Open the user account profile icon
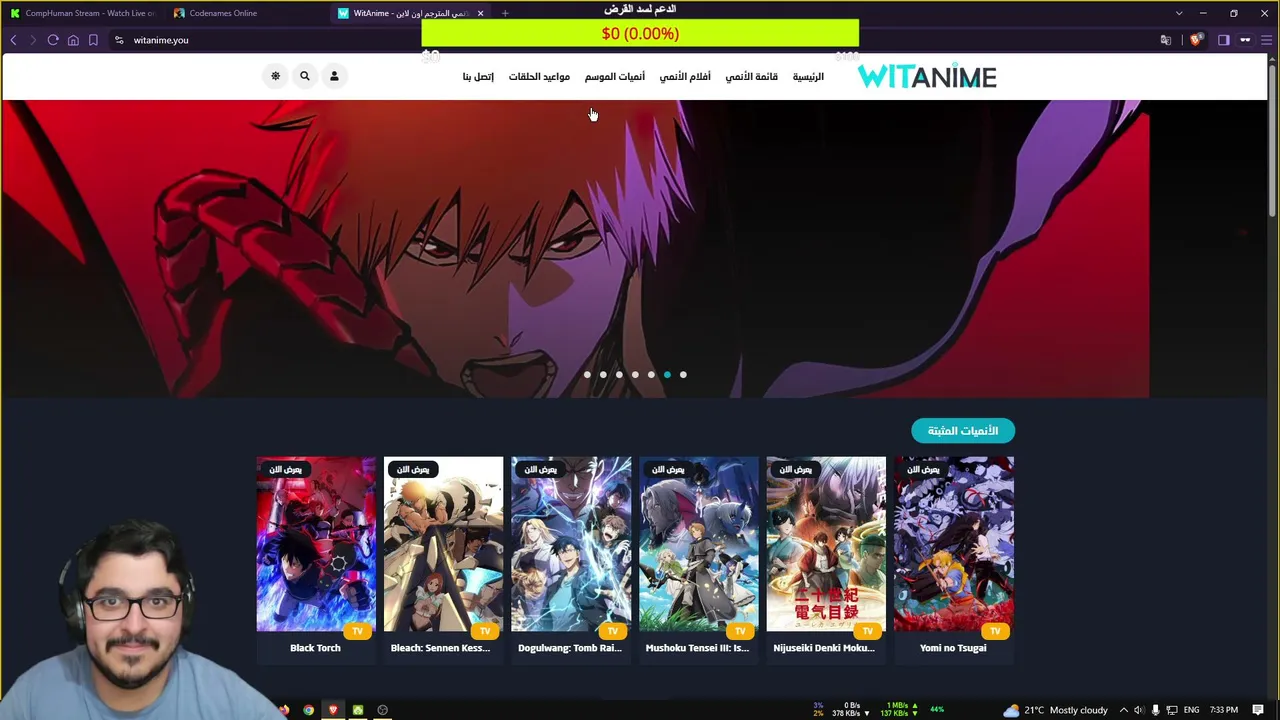Viewport: 1280px width, 720px height. tap(334, 76)
